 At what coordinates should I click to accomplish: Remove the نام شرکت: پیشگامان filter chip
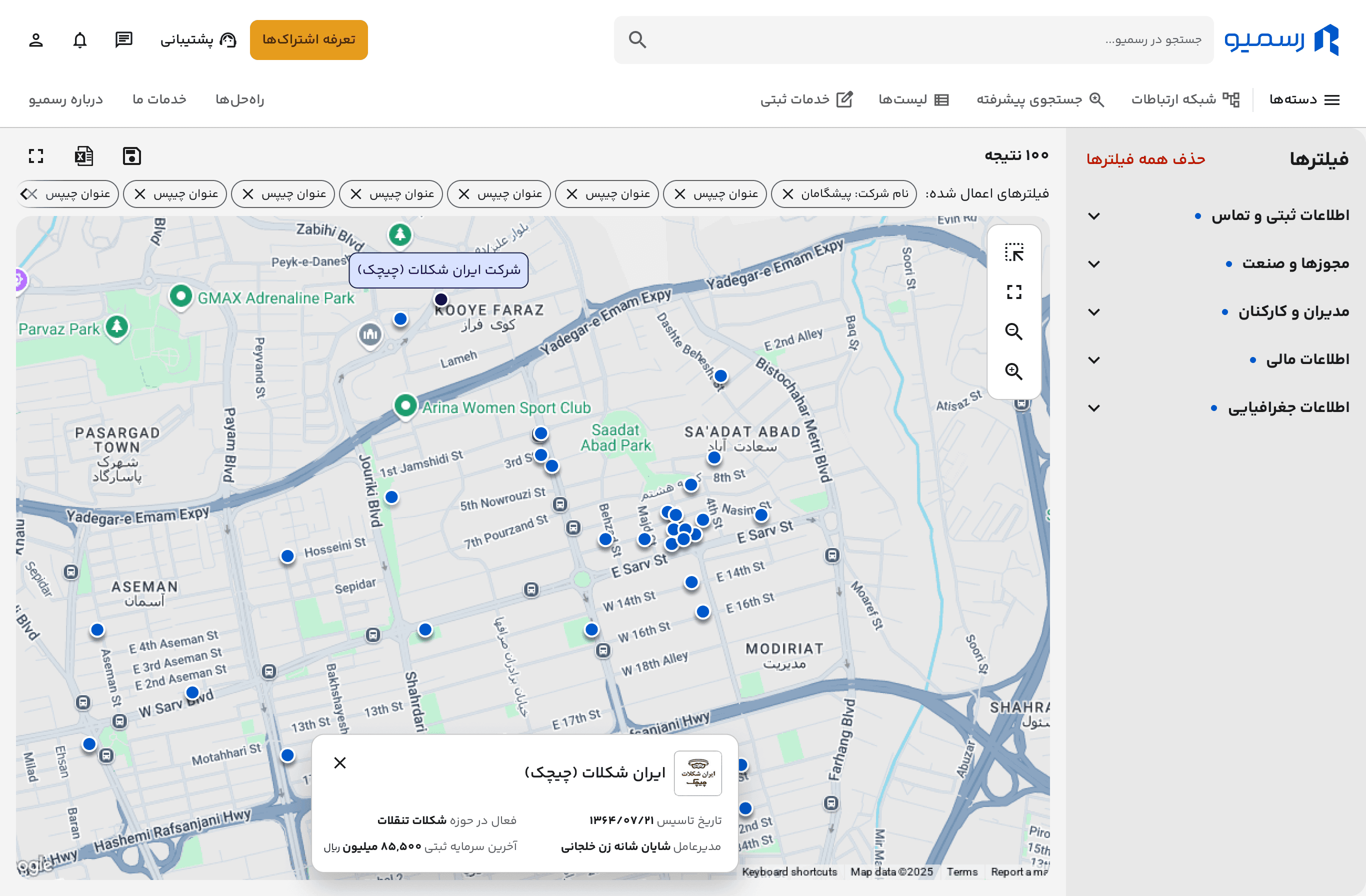point(788,194)
